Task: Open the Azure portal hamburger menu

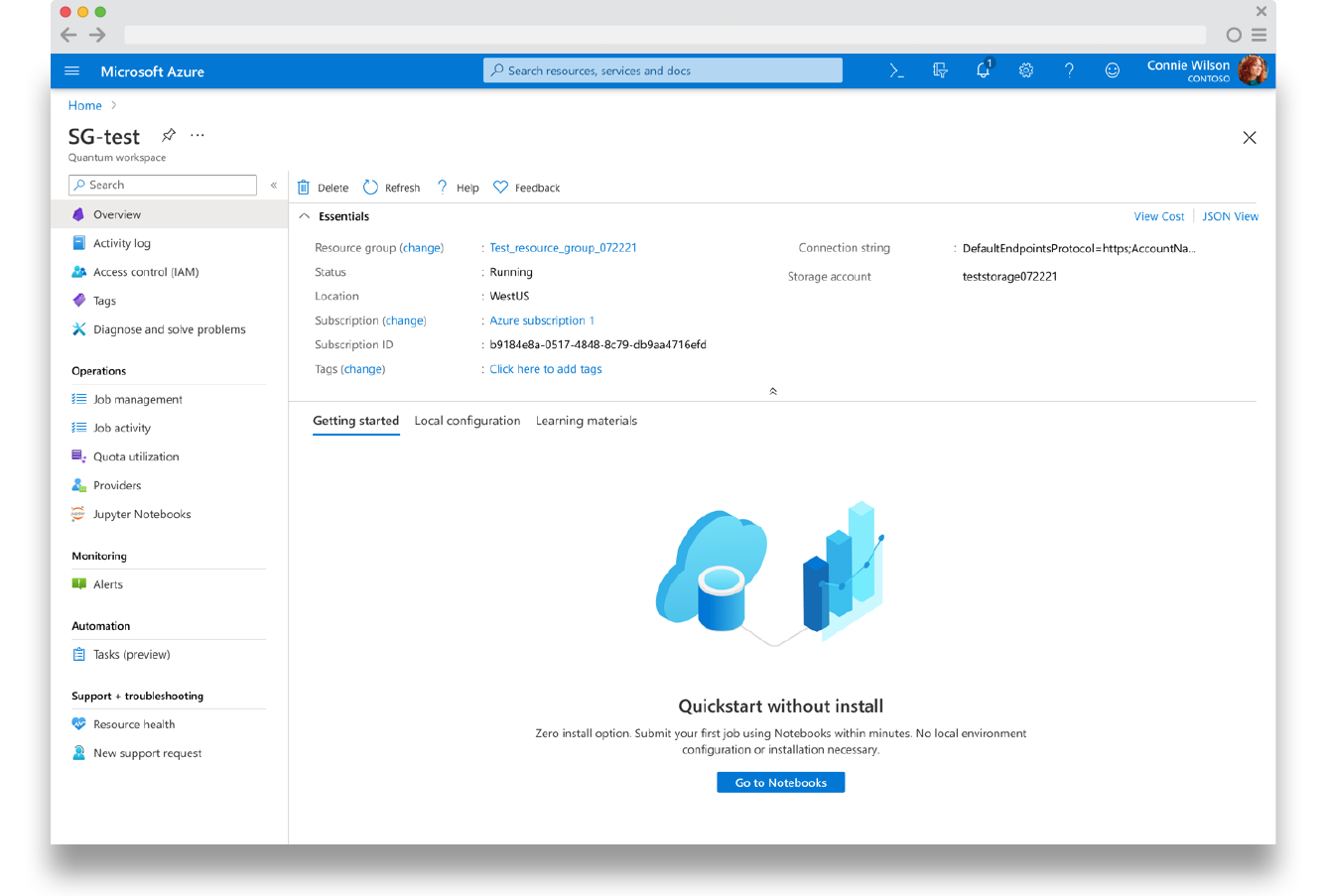Action: point(71,71)
